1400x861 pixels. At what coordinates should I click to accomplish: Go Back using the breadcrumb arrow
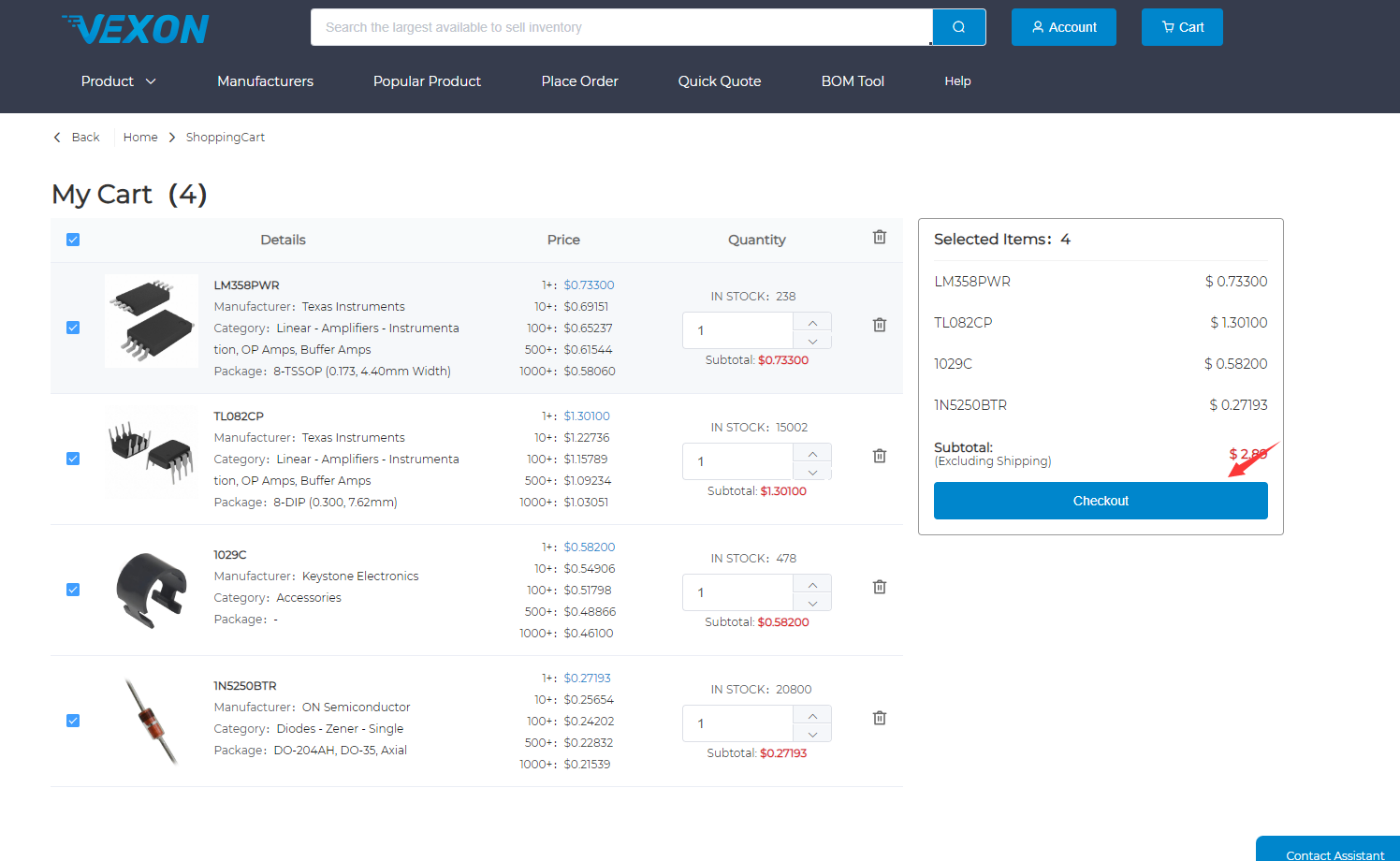[77, 138]
